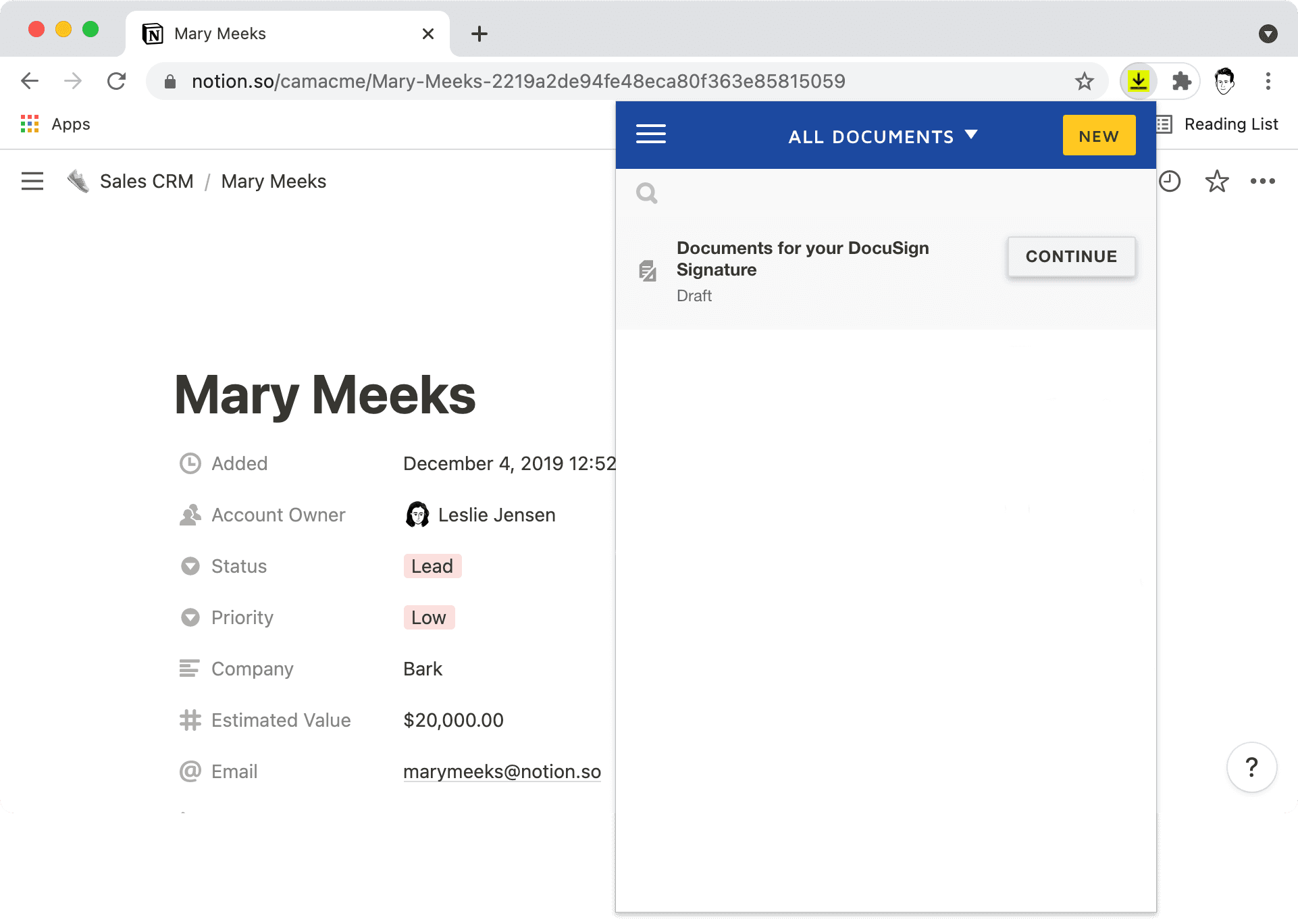Favorite the page using the star icon
The image size is (1298, 924).
click(x=1217, y=181)
